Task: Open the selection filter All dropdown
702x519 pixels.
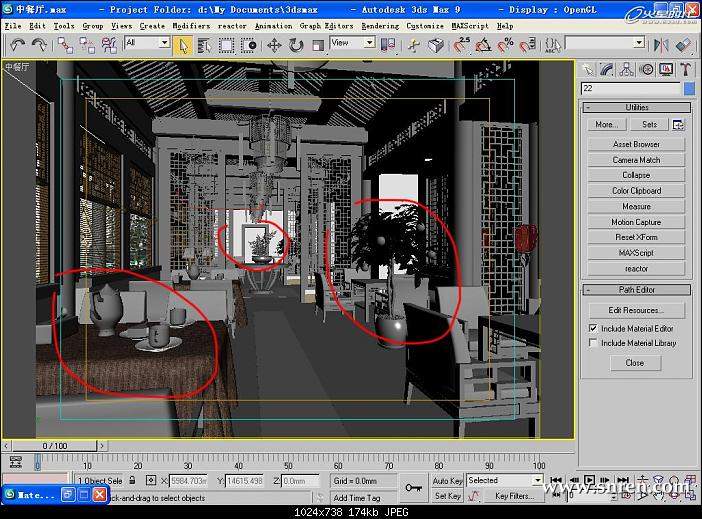Action: click(x=147, y=44)
